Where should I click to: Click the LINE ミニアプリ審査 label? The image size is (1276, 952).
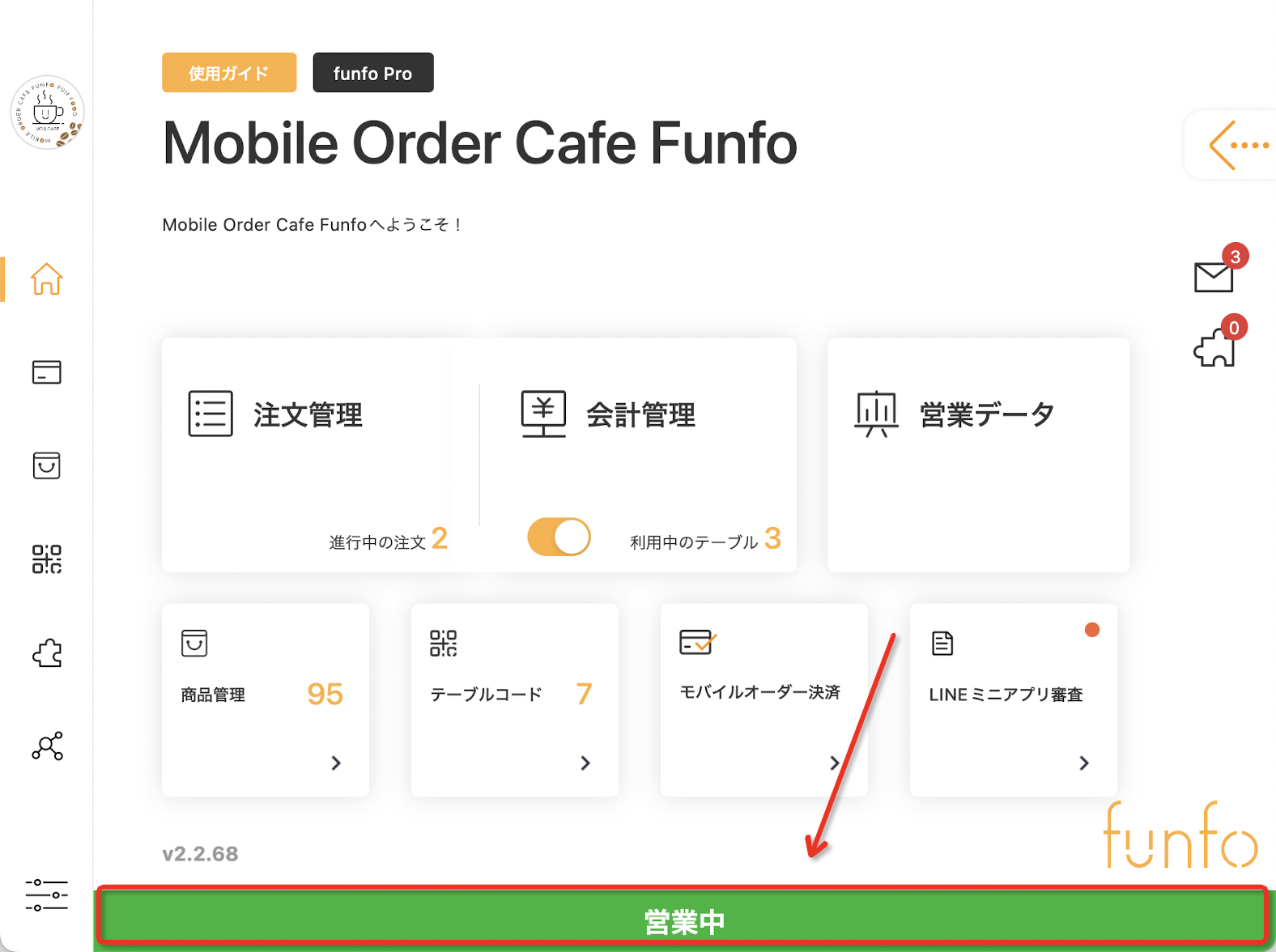coord(1006,695)
